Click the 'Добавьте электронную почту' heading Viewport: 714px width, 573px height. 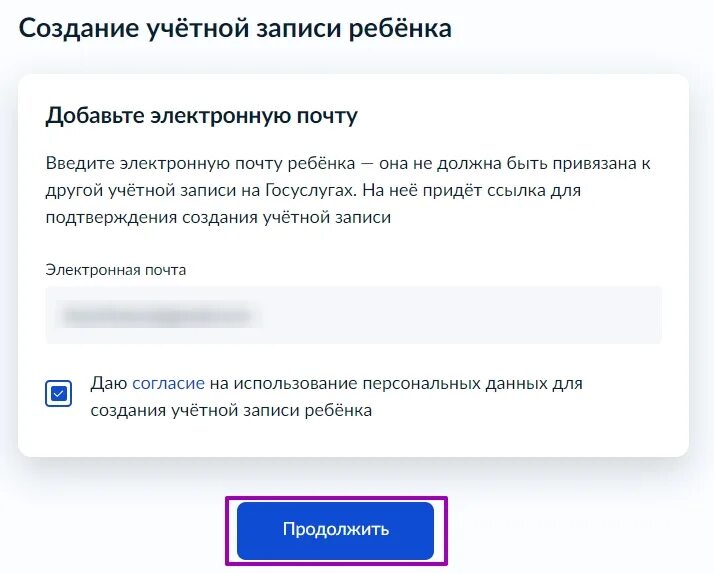click(x=202, y=115)
